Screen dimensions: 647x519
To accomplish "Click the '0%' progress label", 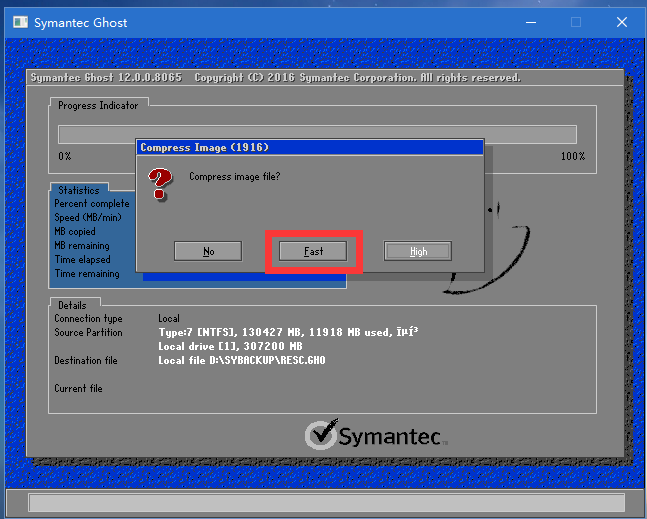I will click(x=65, y=156).
